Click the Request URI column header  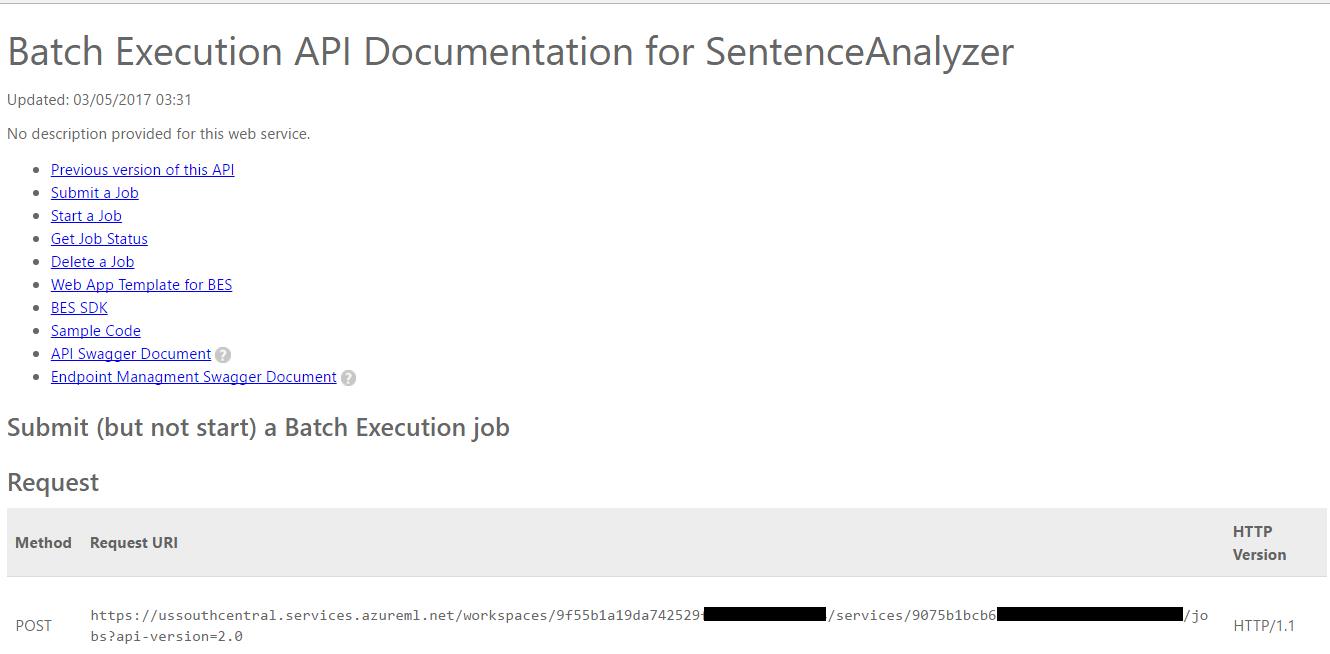coord(134,543)
